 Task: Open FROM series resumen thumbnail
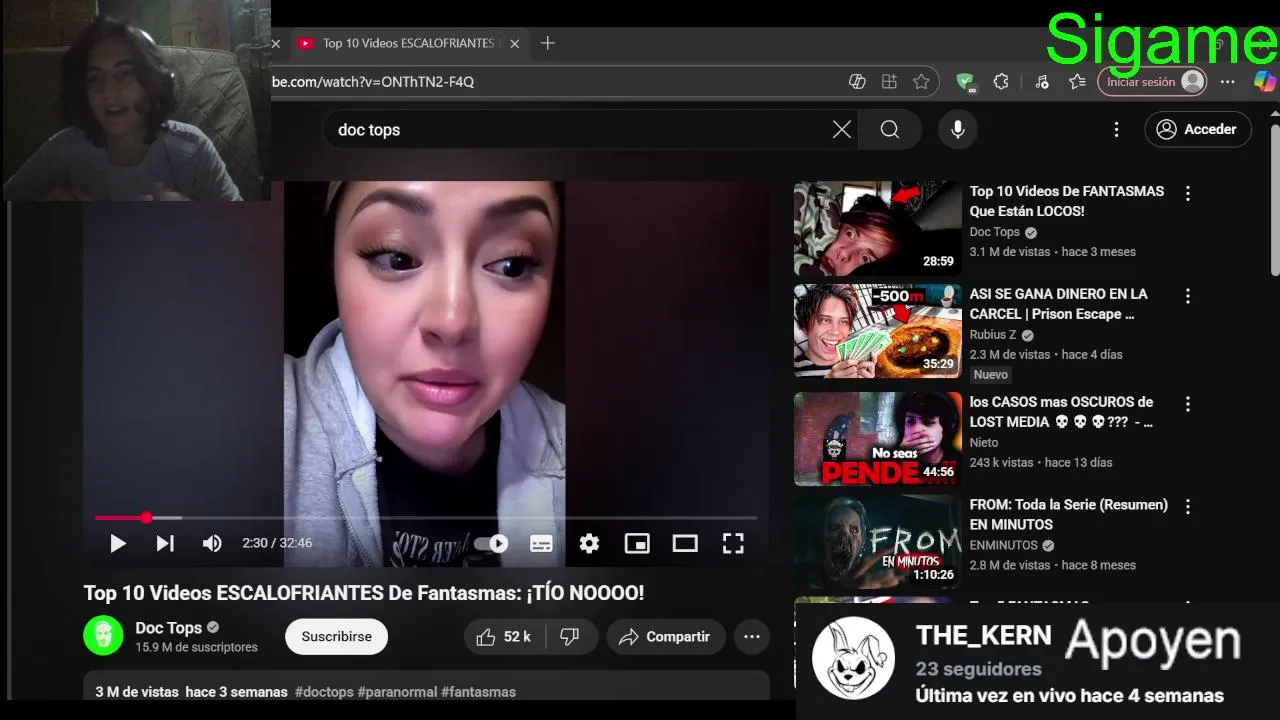tap(877, 542)
